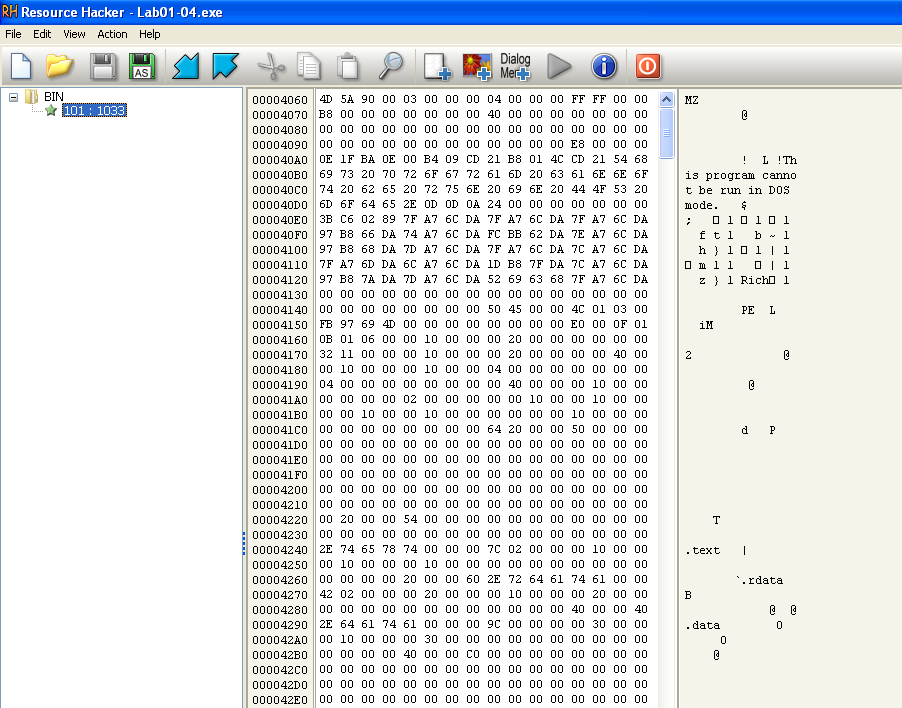This screenshot has width=902, height=708.
Task: Select the 101 : 1033 resource item
Action: coord(93,111)
